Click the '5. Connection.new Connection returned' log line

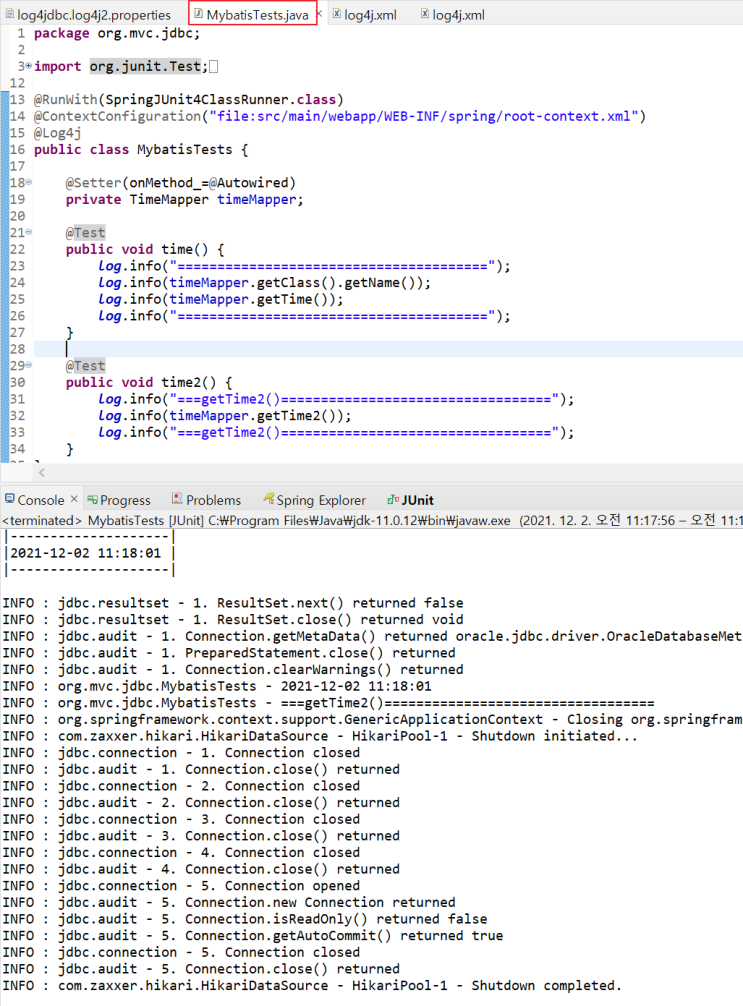(229, 903)
